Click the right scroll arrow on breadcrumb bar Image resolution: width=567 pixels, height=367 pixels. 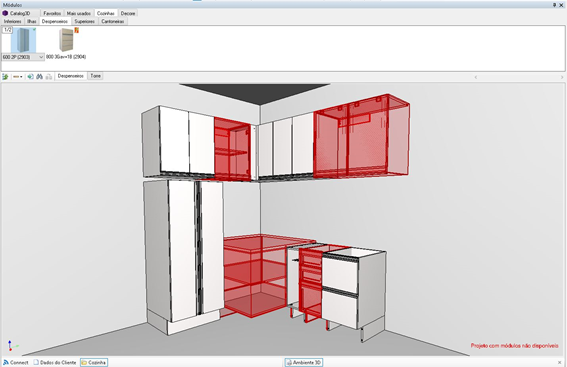point(562,77)
